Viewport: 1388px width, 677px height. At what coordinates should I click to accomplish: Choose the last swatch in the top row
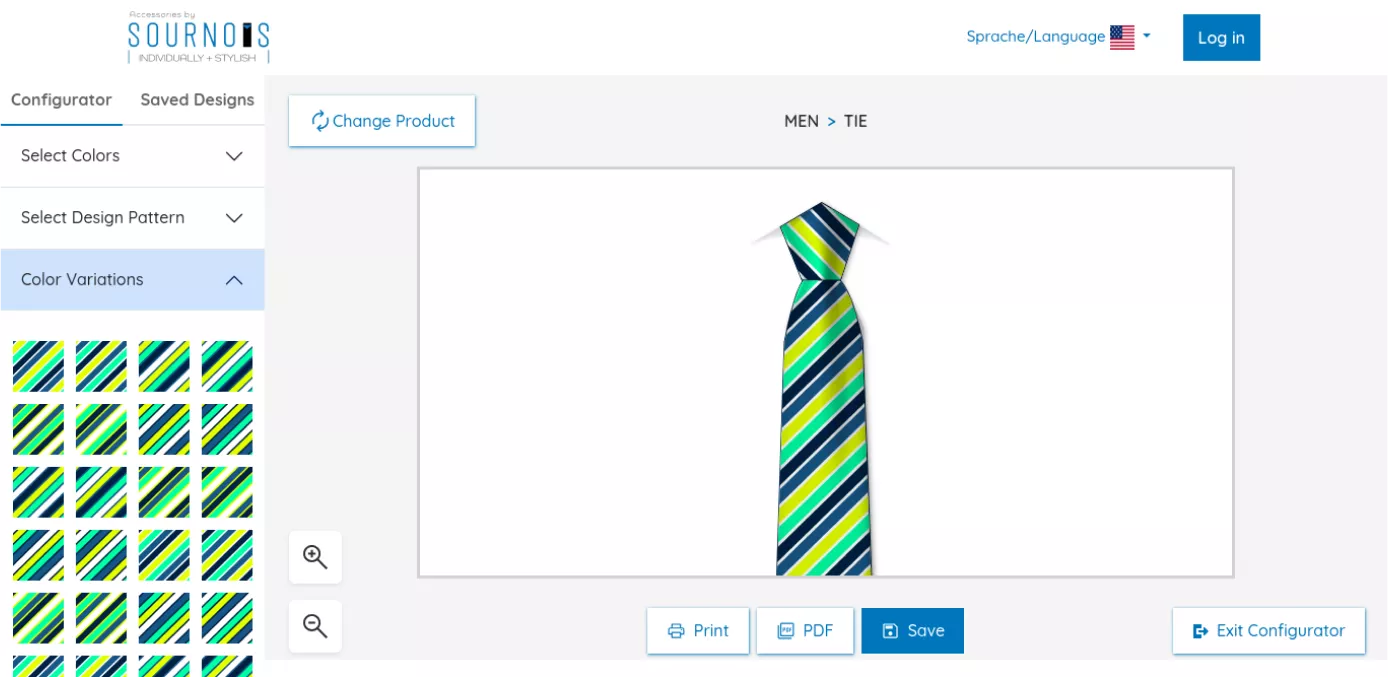(227, 366)
